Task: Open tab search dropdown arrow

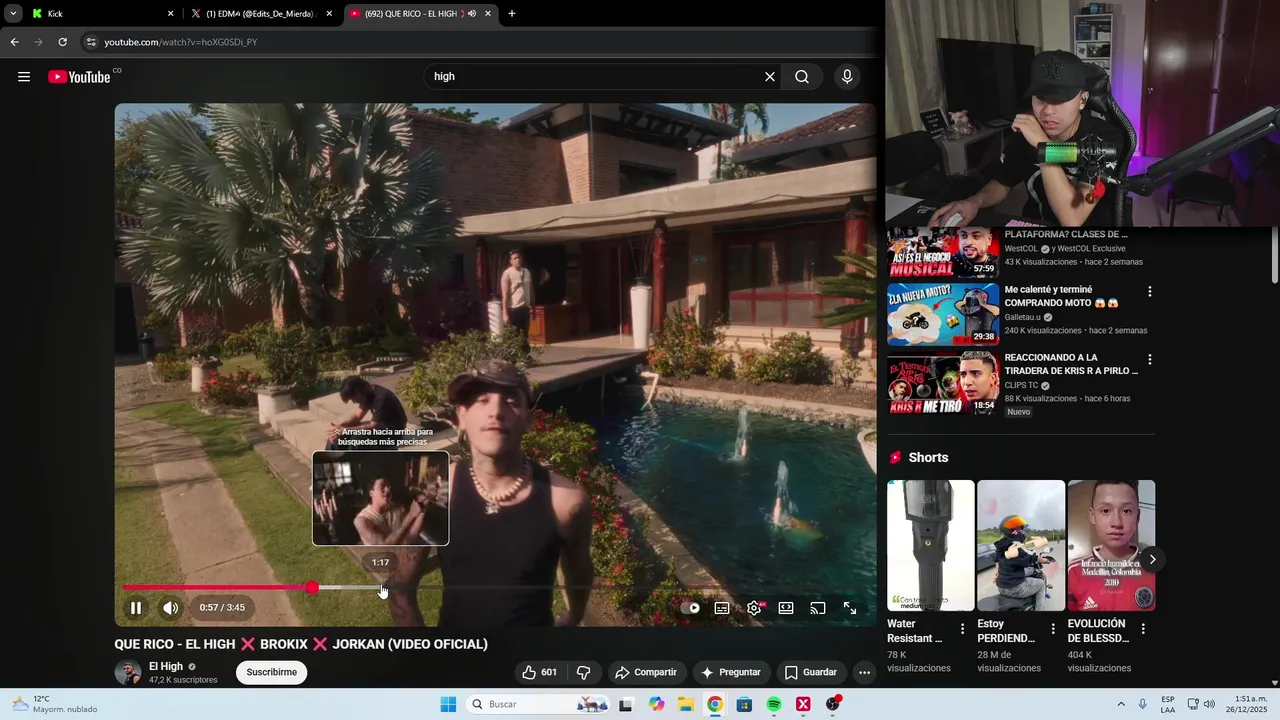Action: point(13,14)
